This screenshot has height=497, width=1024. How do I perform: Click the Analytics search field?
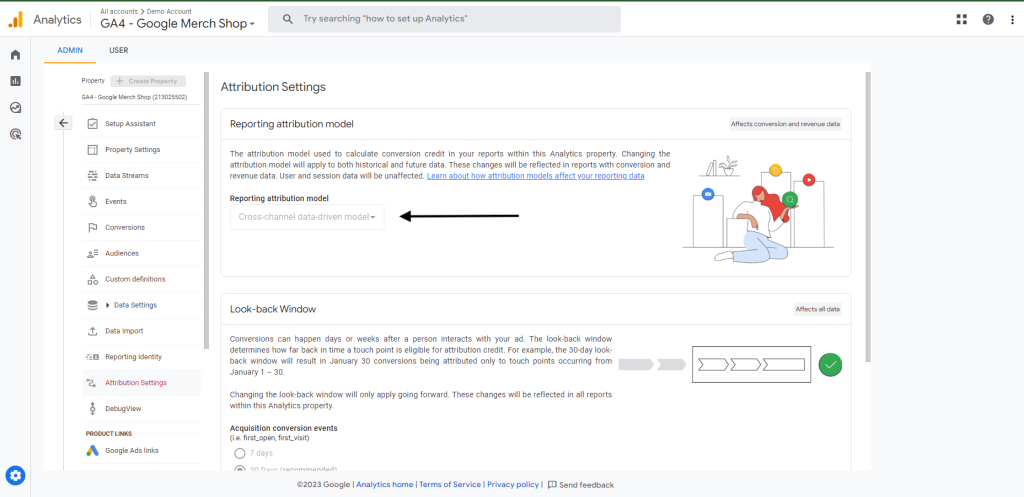[x=444, y=19]
